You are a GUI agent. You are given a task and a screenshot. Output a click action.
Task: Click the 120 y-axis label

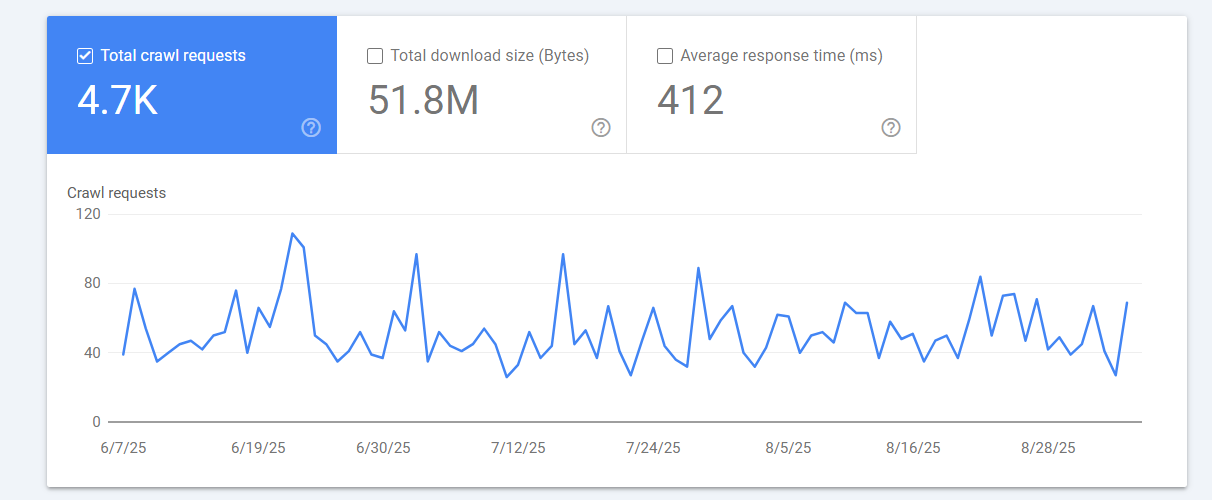(x=88, y=214)
